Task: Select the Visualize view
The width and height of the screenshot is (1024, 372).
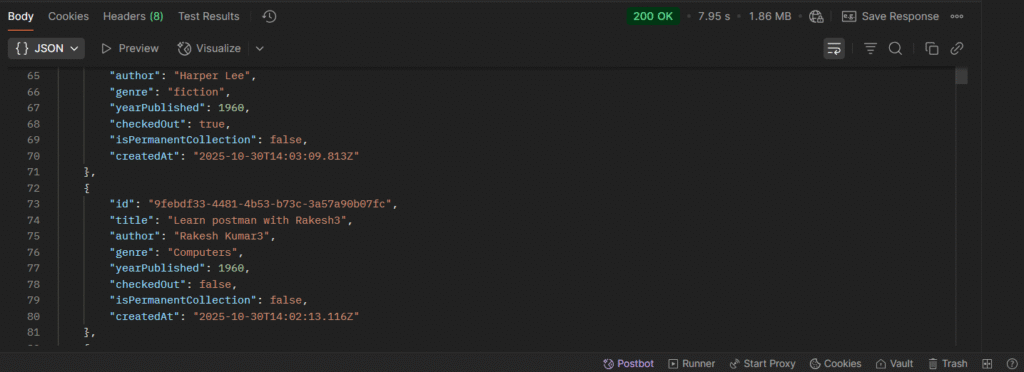Action: pyautogui.click(x=210, y=48)
